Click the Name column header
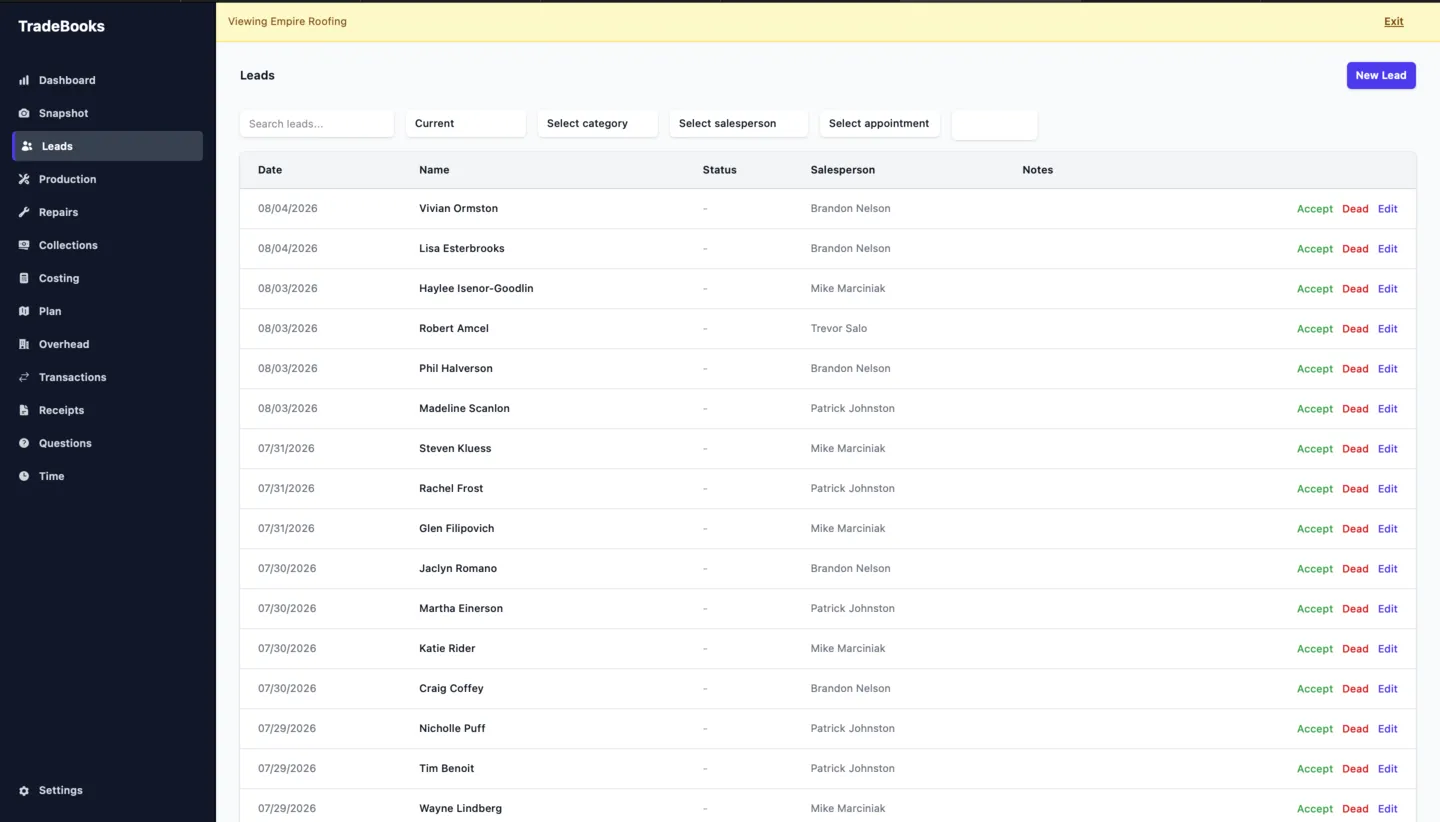Viewport: 1440px width, 822px height. coord(434,170)
